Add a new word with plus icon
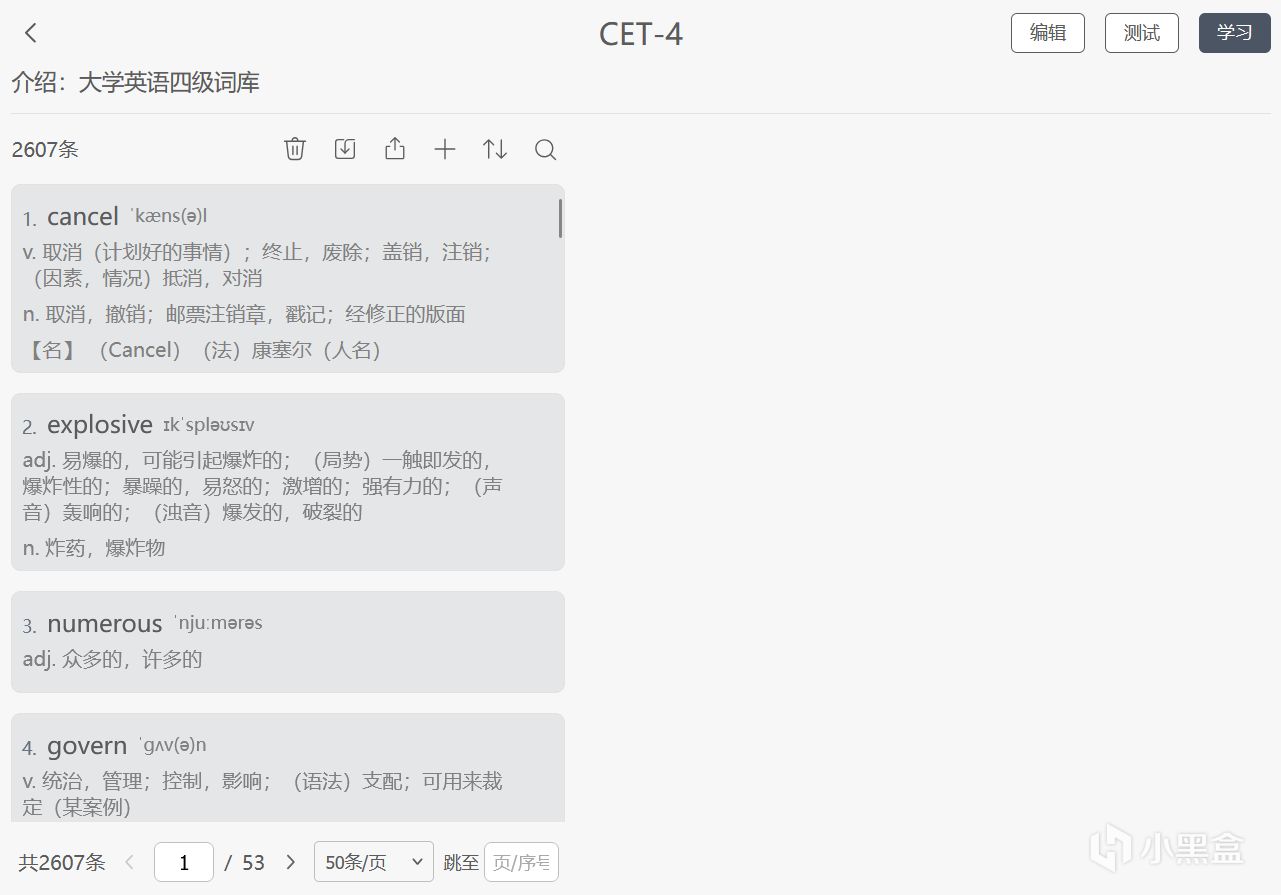This screenshot has width=1281, height=895. pyautogui.click(x=445, y=149)
